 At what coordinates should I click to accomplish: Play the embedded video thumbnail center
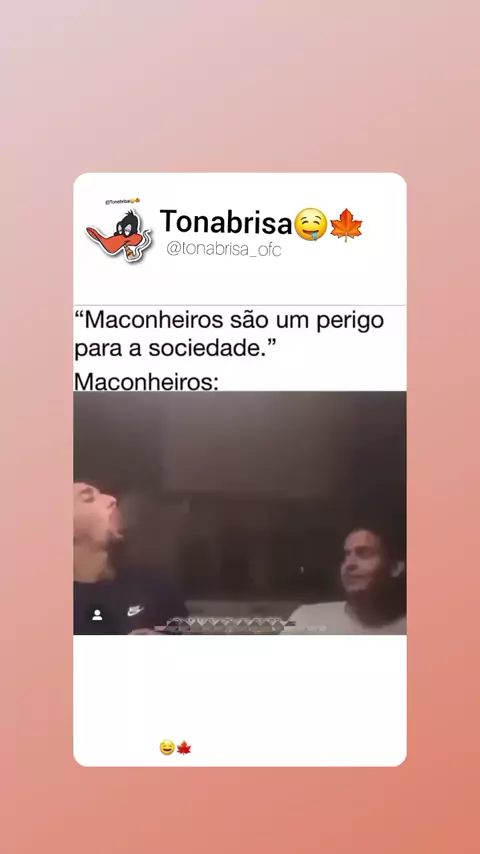point(240,513)
